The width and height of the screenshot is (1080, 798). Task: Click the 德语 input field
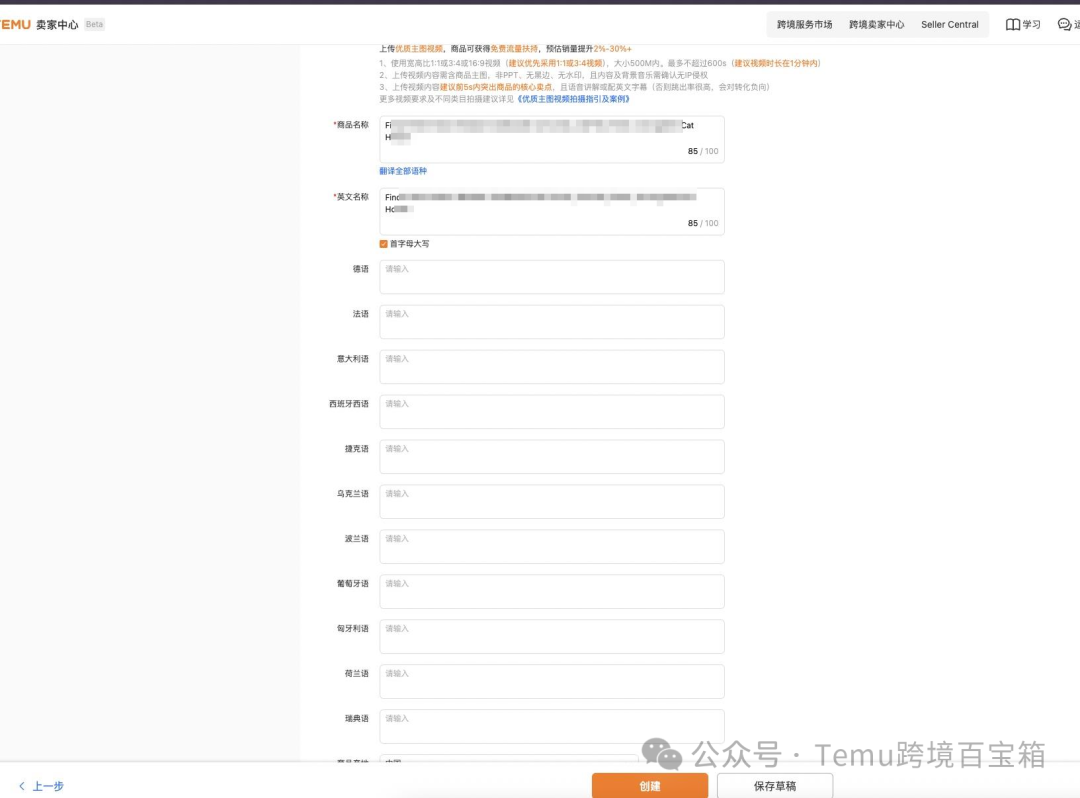pos(552,277)
